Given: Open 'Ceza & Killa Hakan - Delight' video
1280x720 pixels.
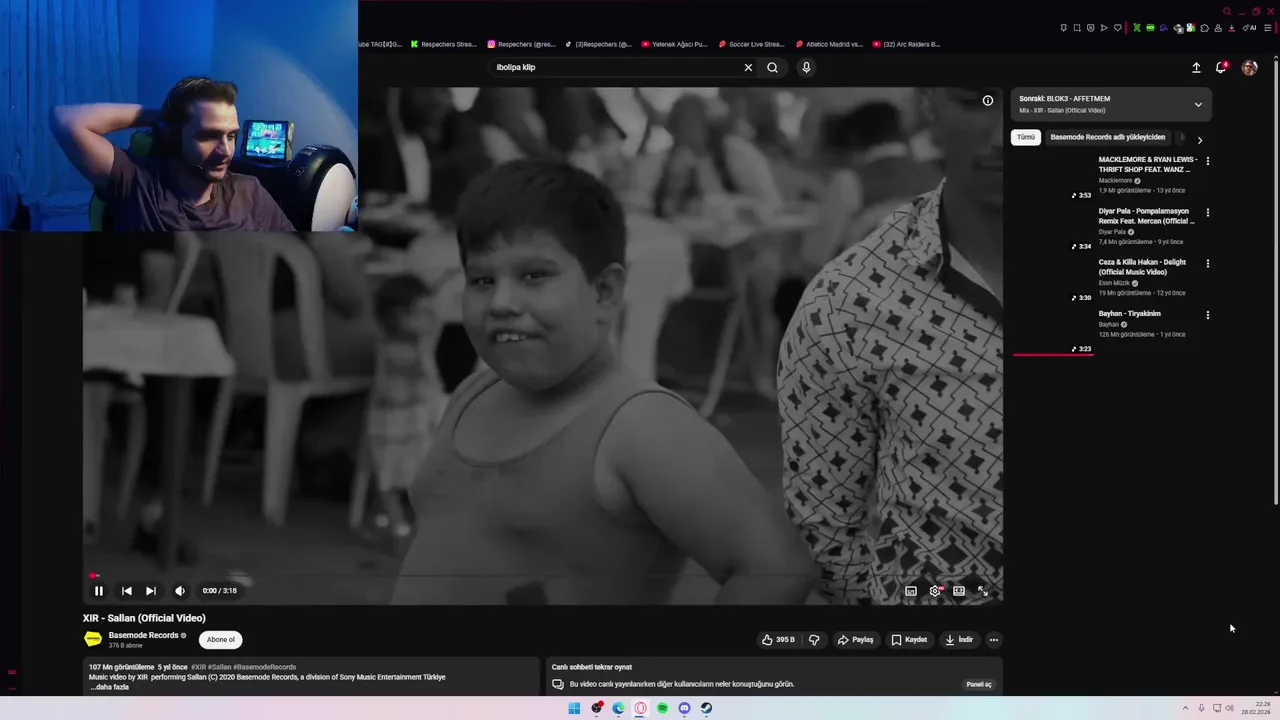Looking at the screenshot, I should click(x=1142, y=267).
